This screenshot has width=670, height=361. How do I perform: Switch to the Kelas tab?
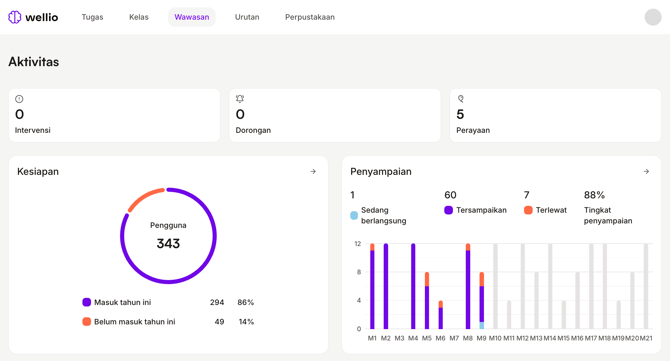coord(139,17)
